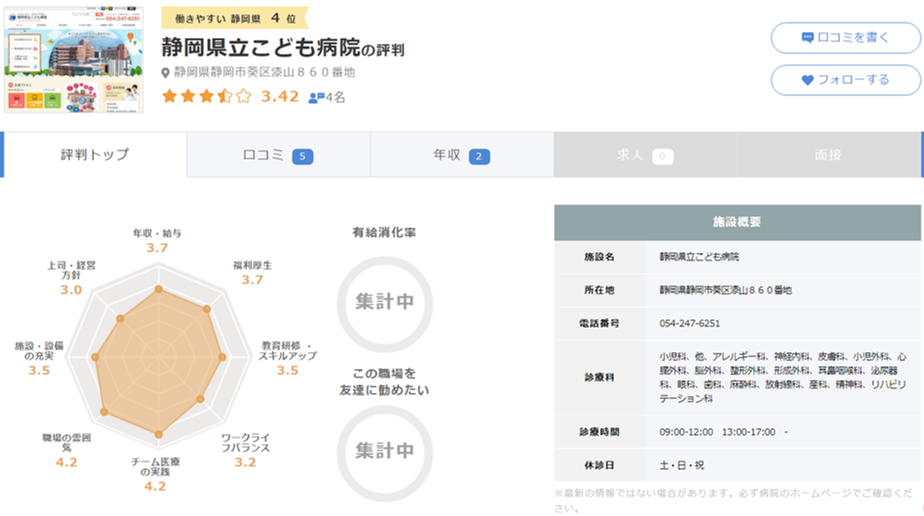
Task: Click the フォローする button
Action: [x=846, y=80]
